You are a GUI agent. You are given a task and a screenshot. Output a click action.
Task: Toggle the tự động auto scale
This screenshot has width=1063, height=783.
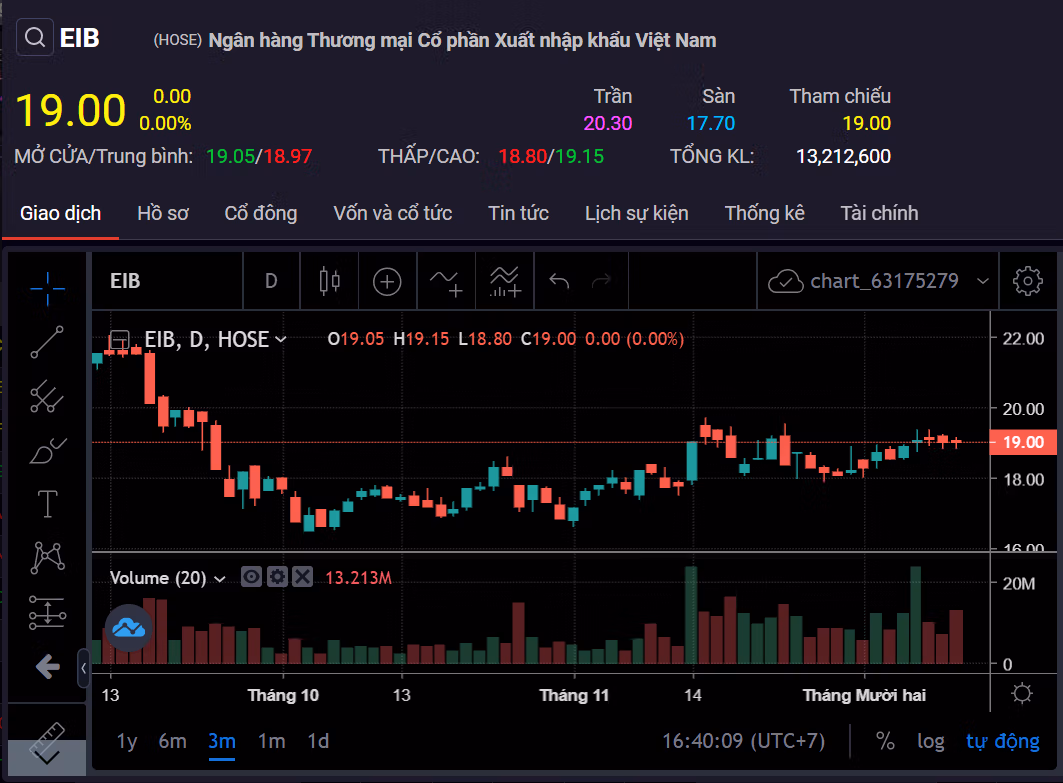1002,741
